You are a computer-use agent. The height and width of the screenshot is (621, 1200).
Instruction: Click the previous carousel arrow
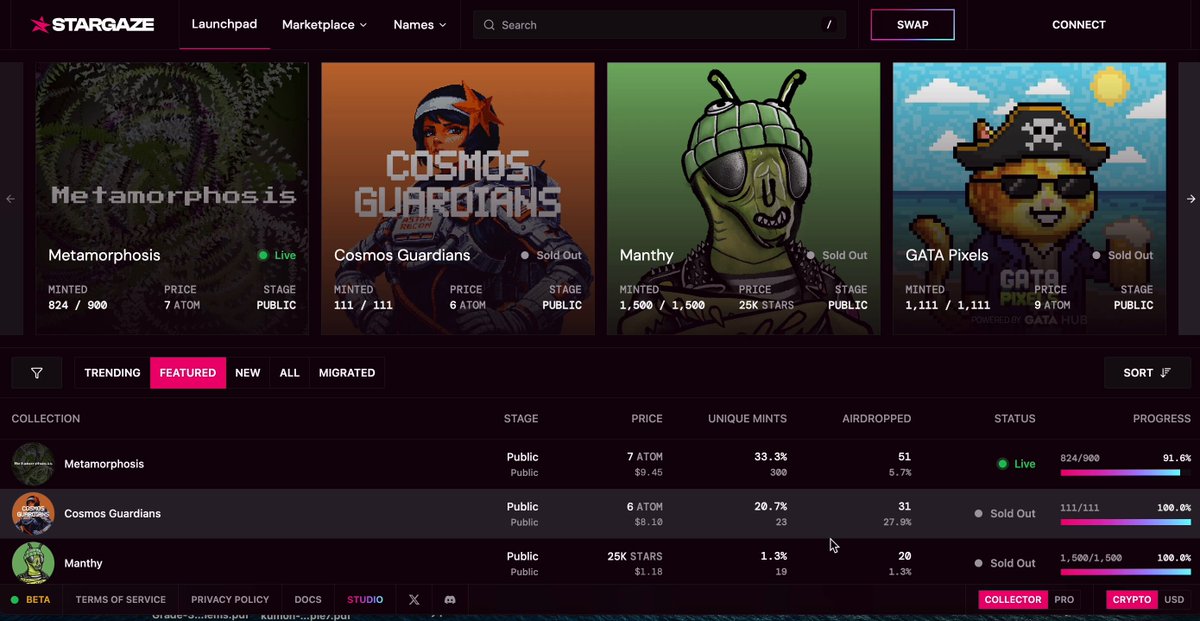click(11, 199)
